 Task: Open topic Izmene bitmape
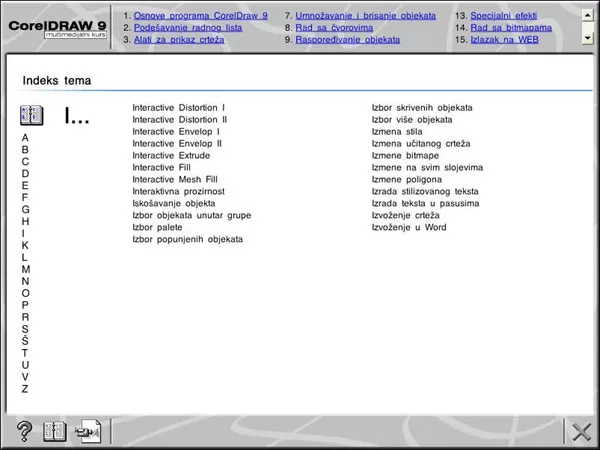coord(405,155)
